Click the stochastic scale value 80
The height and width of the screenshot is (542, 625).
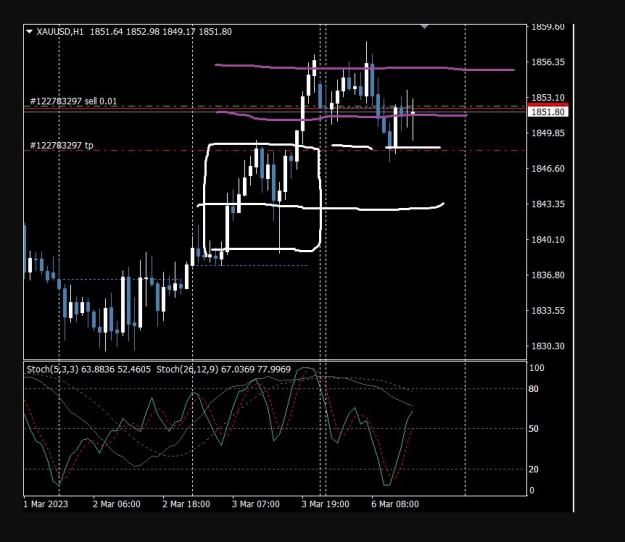click(533, 389)
